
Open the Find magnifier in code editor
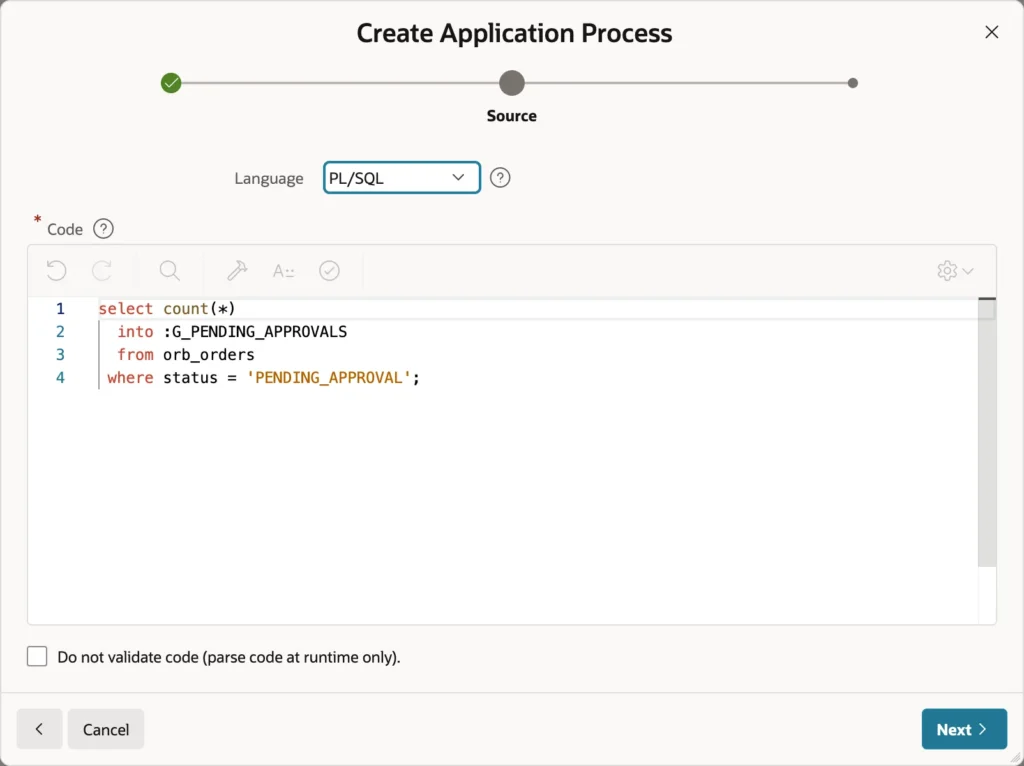170,270
